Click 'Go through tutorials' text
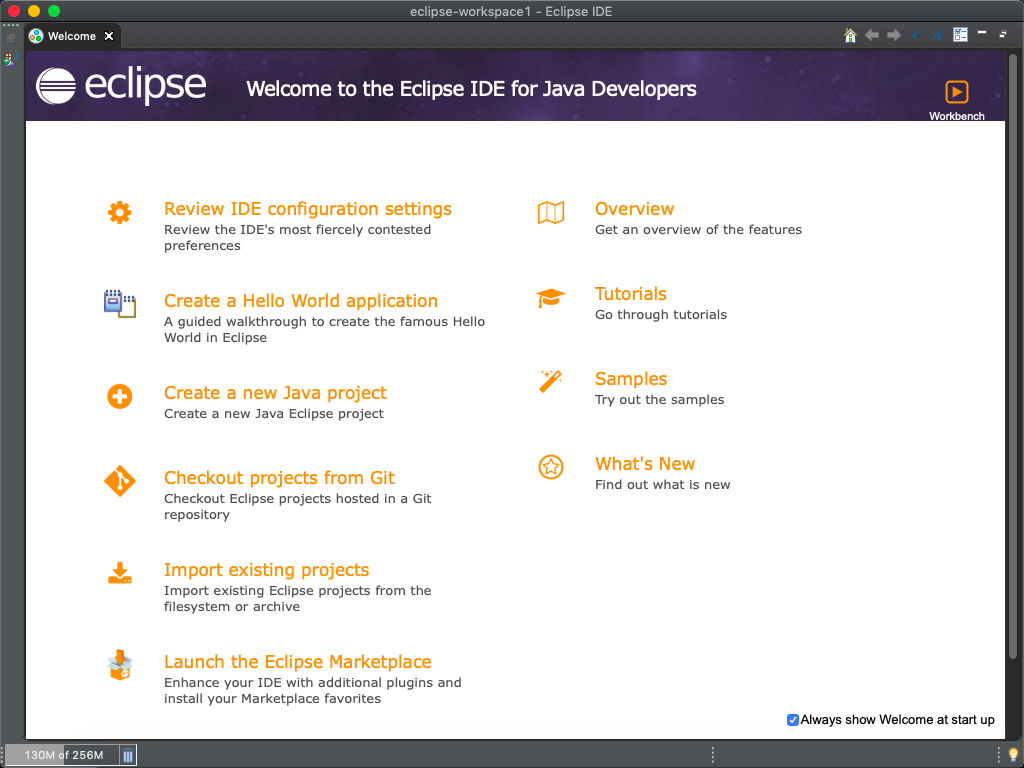1024x768 pixels. click(660, 315)
